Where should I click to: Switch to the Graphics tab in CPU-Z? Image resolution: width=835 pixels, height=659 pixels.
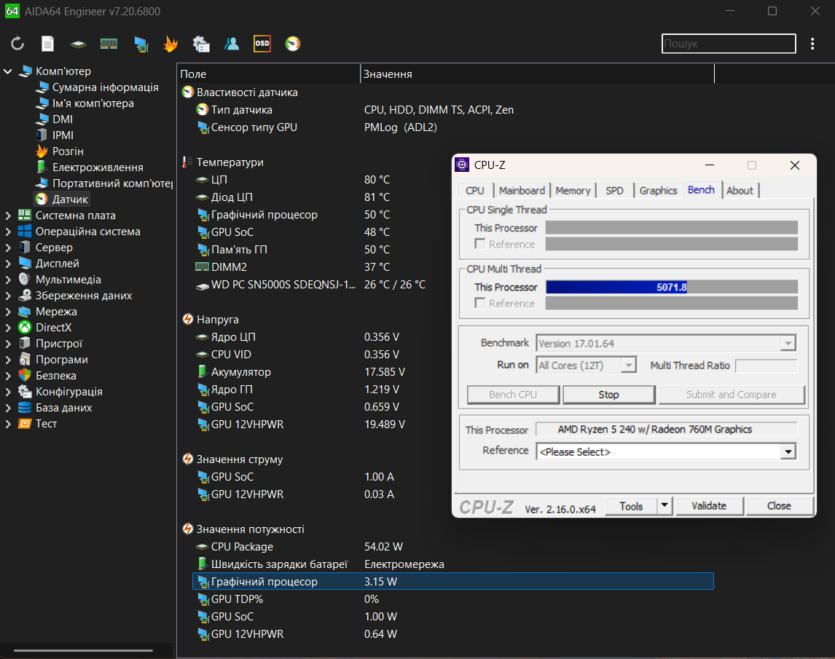658,190
